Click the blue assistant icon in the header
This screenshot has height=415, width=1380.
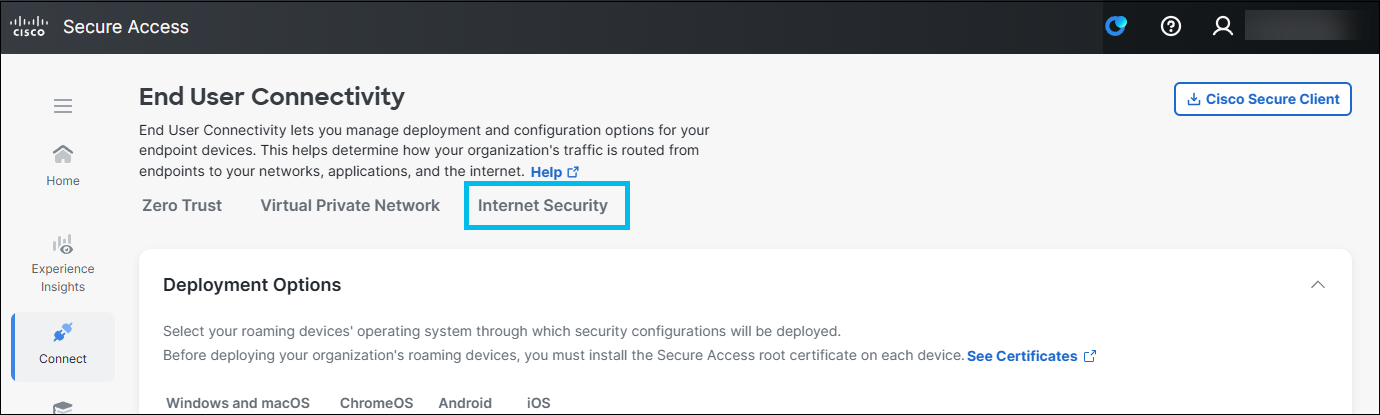[x=1116, y=27]
